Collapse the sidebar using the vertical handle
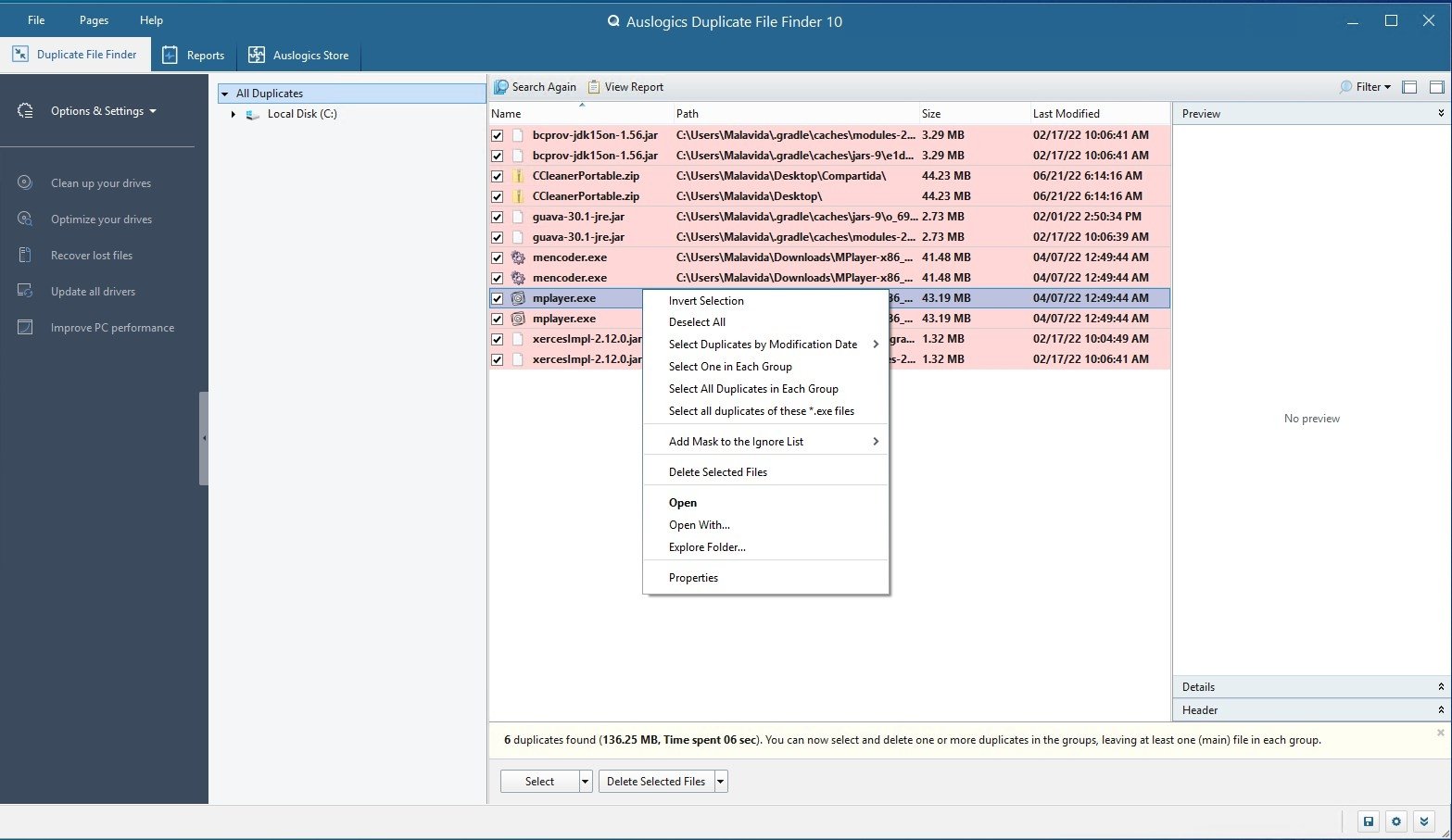 (204, 438)
